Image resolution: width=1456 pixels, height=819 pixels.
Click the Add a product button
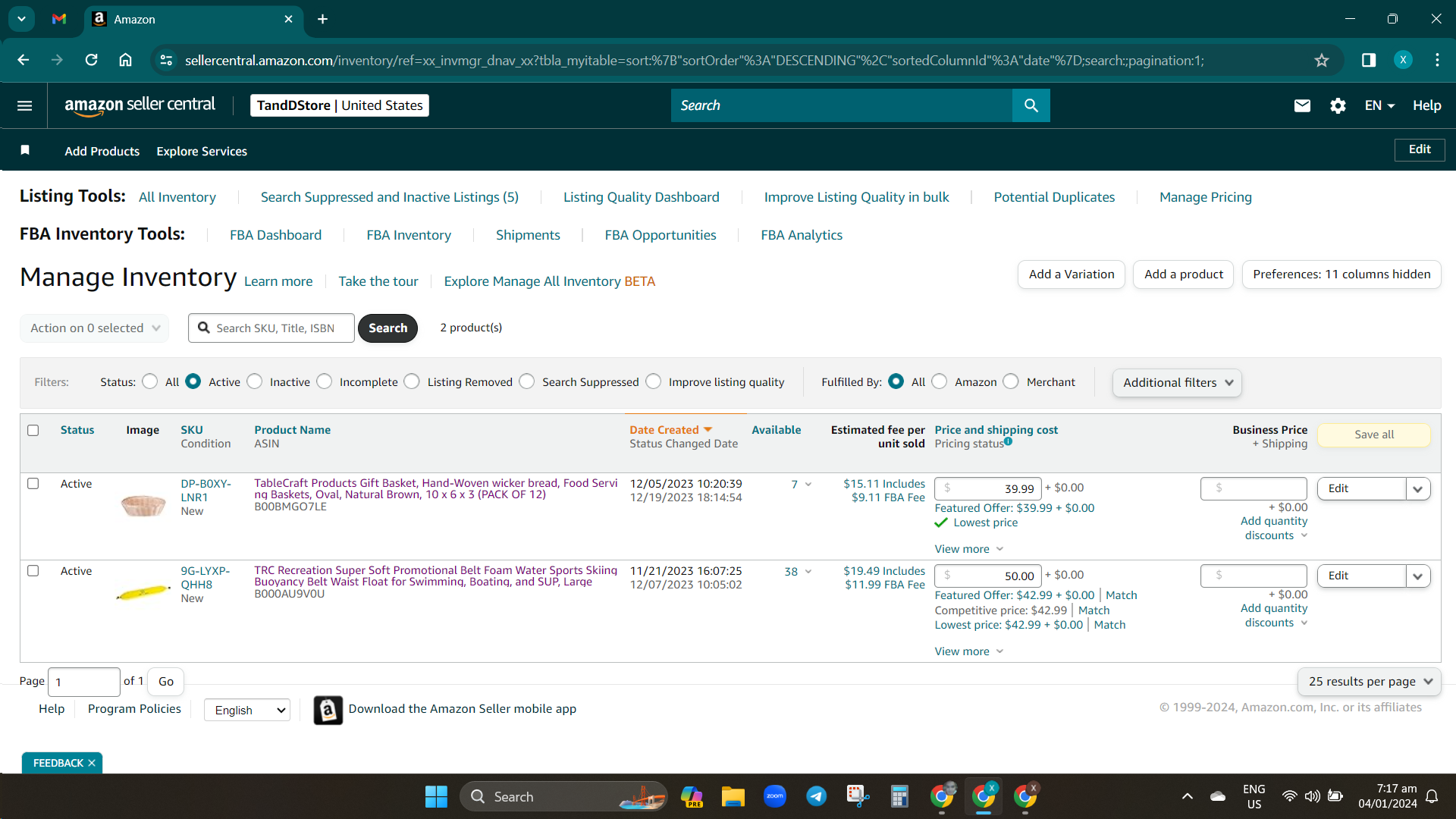click(1184, 275)
